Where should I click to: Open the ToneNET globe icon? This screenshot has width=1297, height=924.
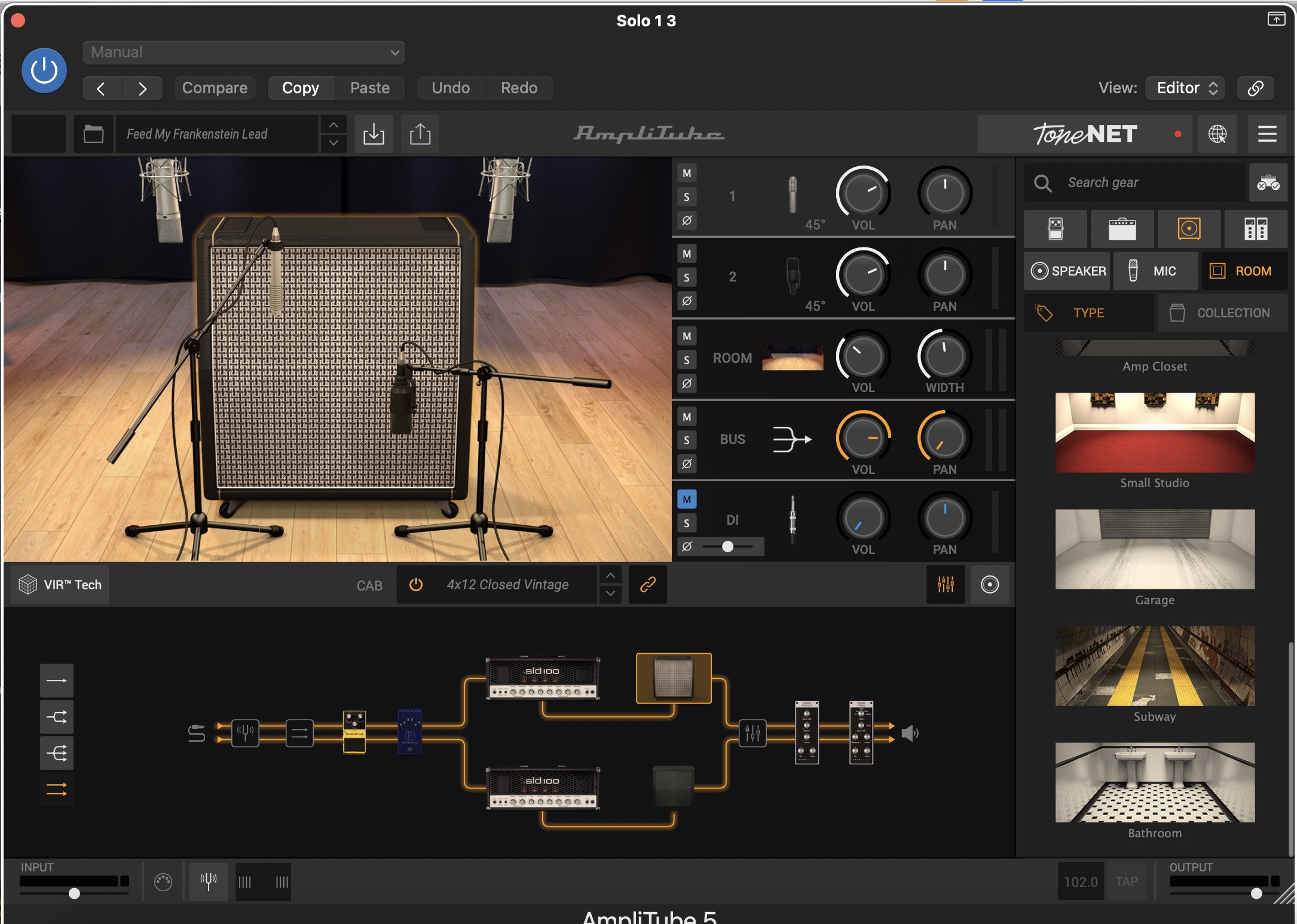pyautogui.click(x=1218, y=134)
